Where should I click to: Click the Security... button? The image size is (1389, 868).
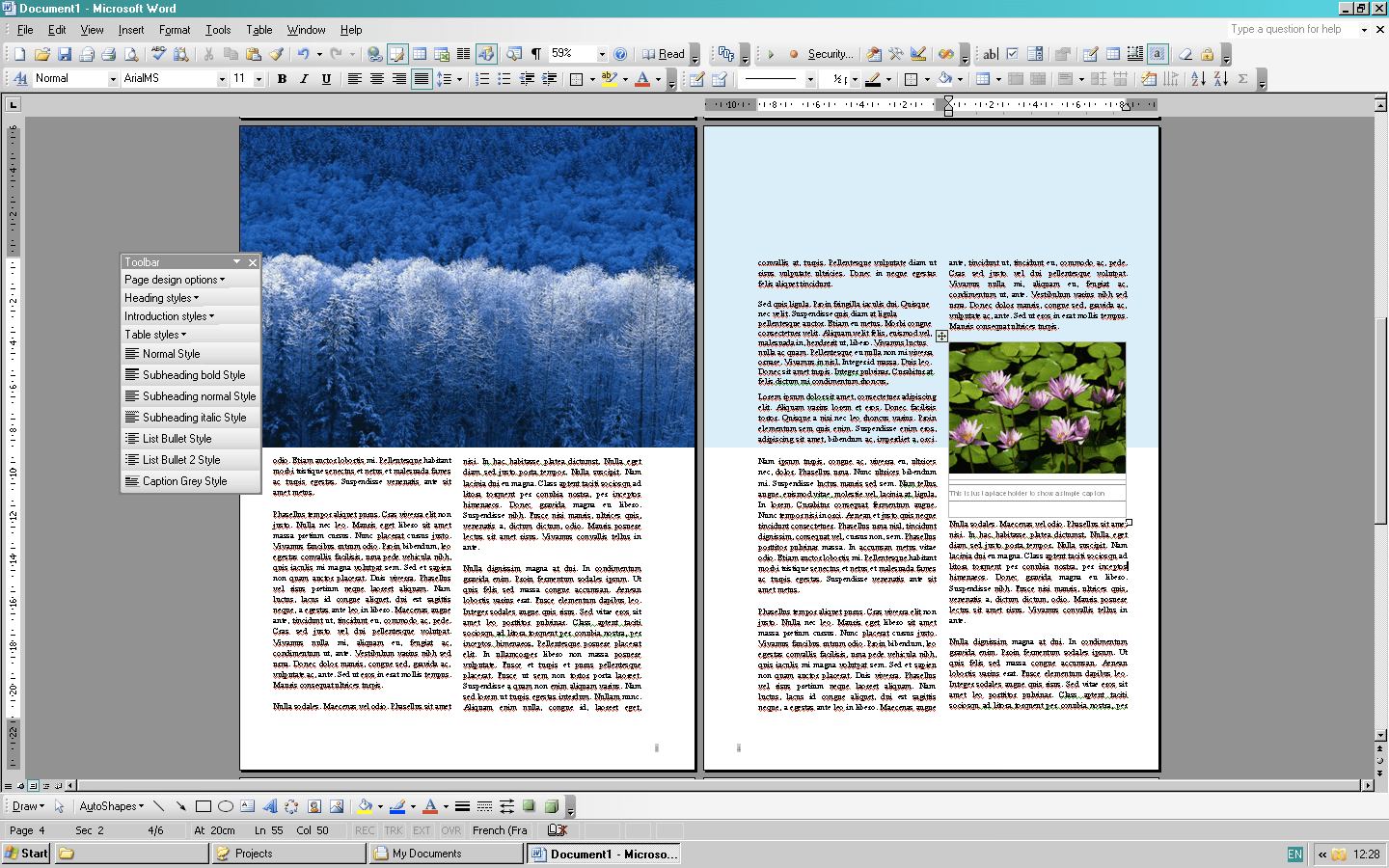pyautogui.click(x=831, y=54)
